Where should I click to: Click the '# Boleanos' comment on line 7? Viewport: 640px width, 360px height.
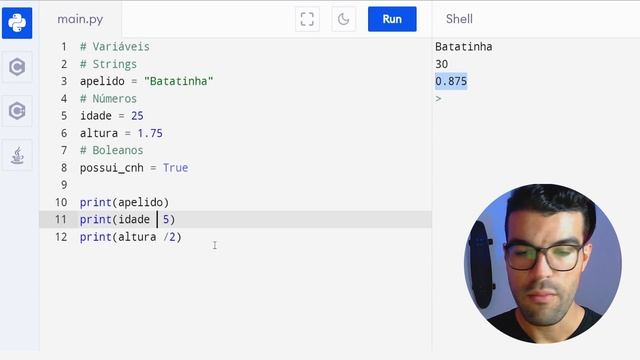[x=111, y=150]
